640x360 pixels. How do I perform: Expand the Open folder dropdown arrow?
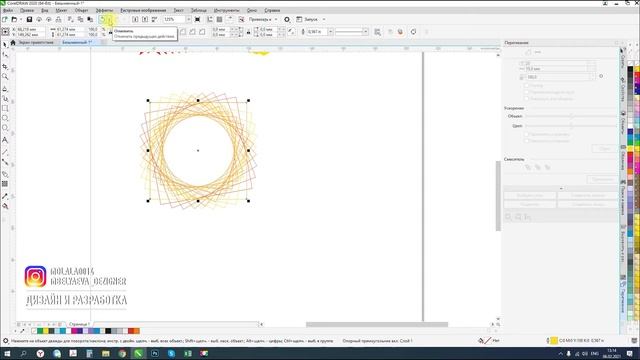click(20, 19)
